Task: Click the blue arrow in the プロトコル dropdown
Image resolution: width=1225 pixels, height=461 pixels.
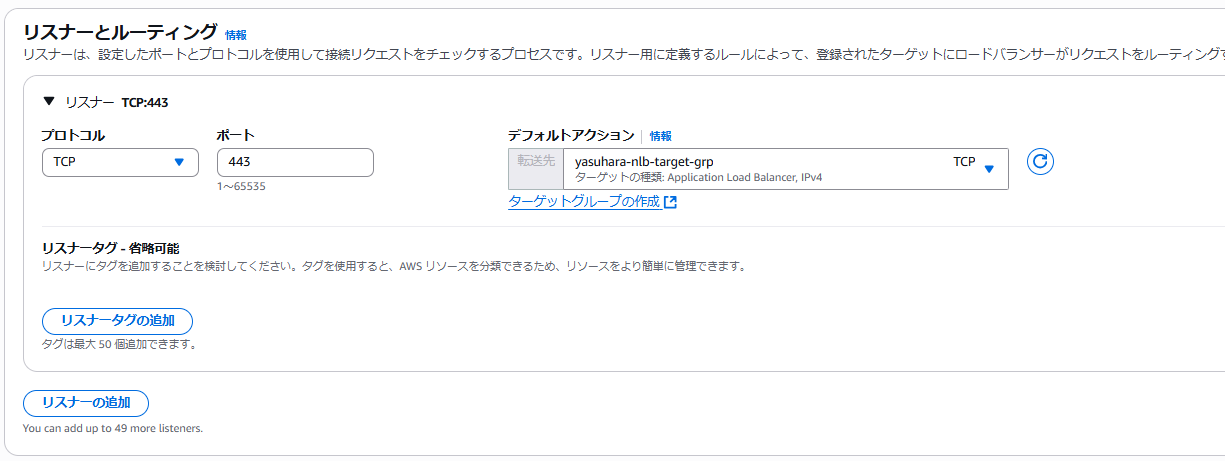Action: pyautogui.click(x=180, y=162)
